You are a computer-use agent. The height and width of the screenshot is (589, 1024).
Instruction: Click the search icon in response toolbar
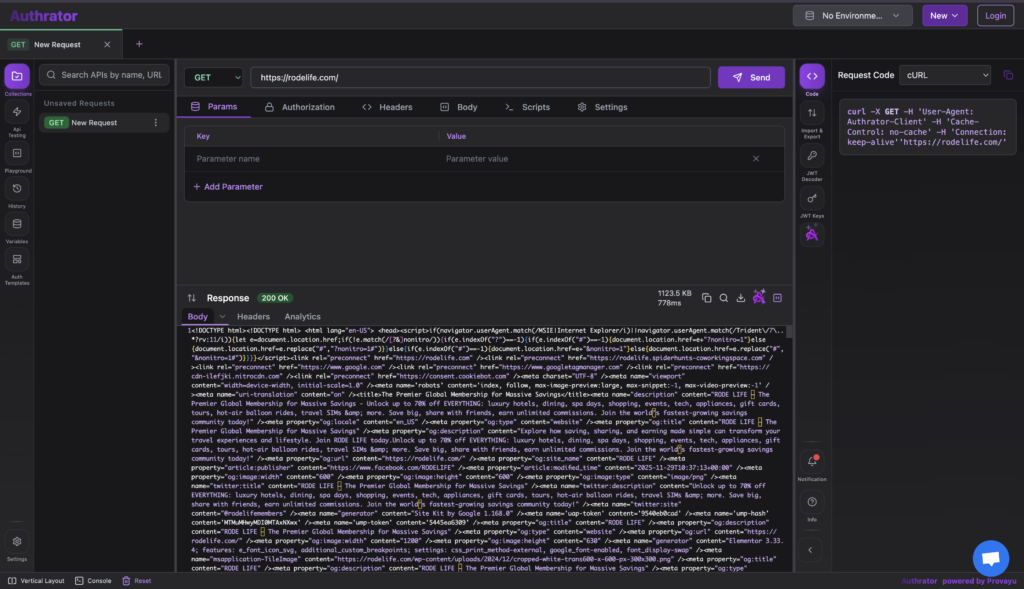[723, 298]
